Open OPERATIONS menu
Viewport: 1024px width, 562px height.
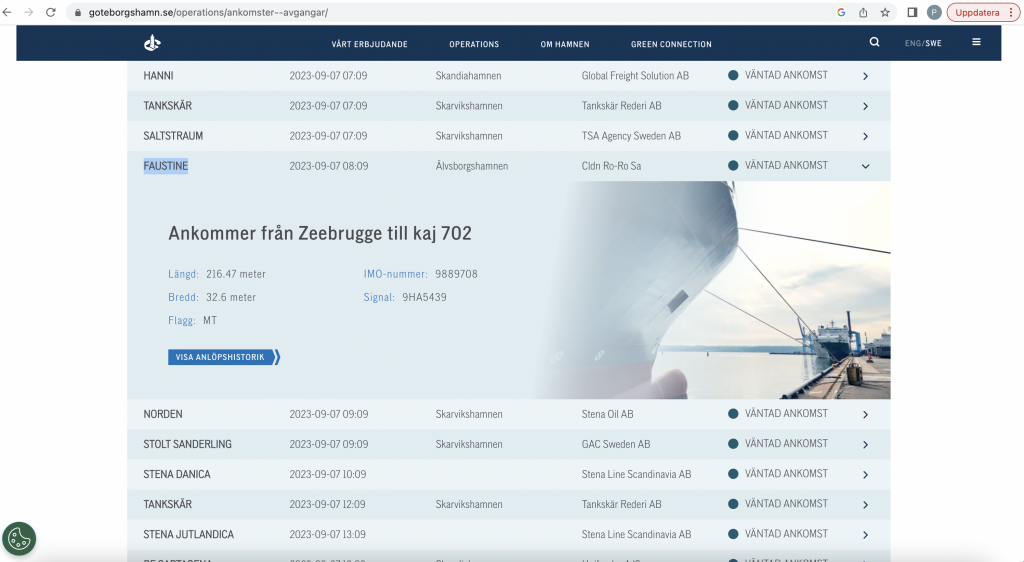tap(474, 44)
